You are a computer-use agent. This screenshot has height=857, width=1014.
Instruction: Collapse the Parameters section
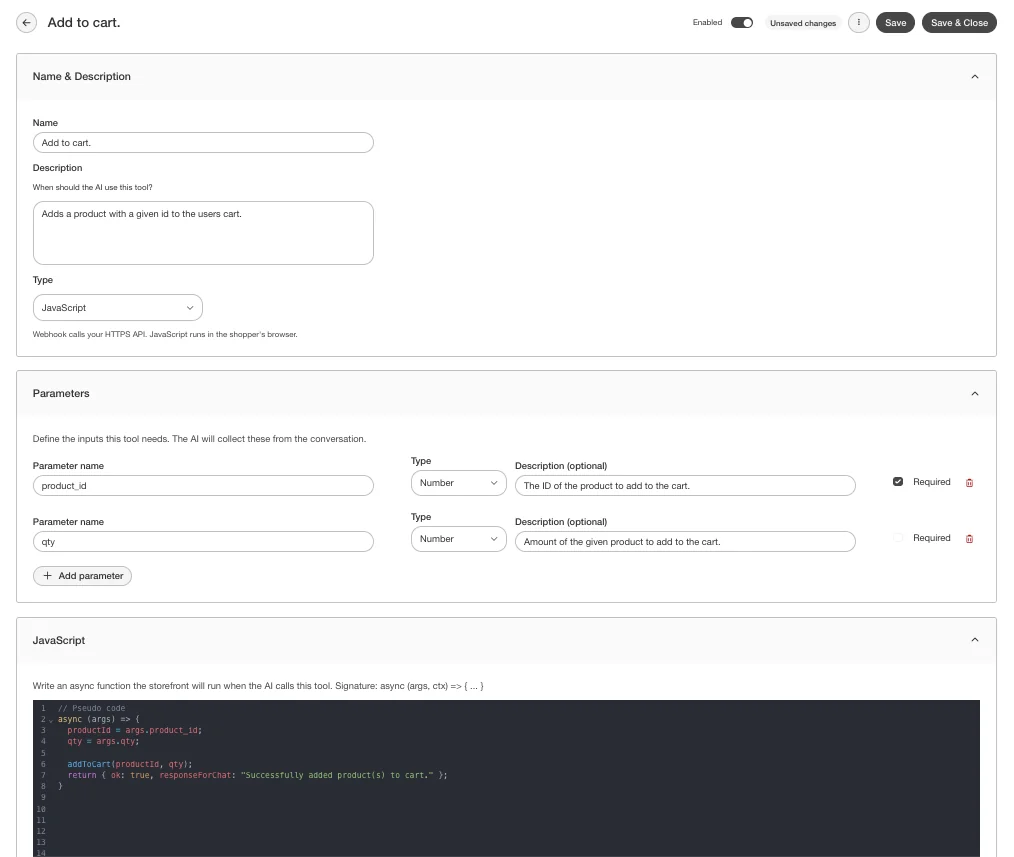[975, 393]
